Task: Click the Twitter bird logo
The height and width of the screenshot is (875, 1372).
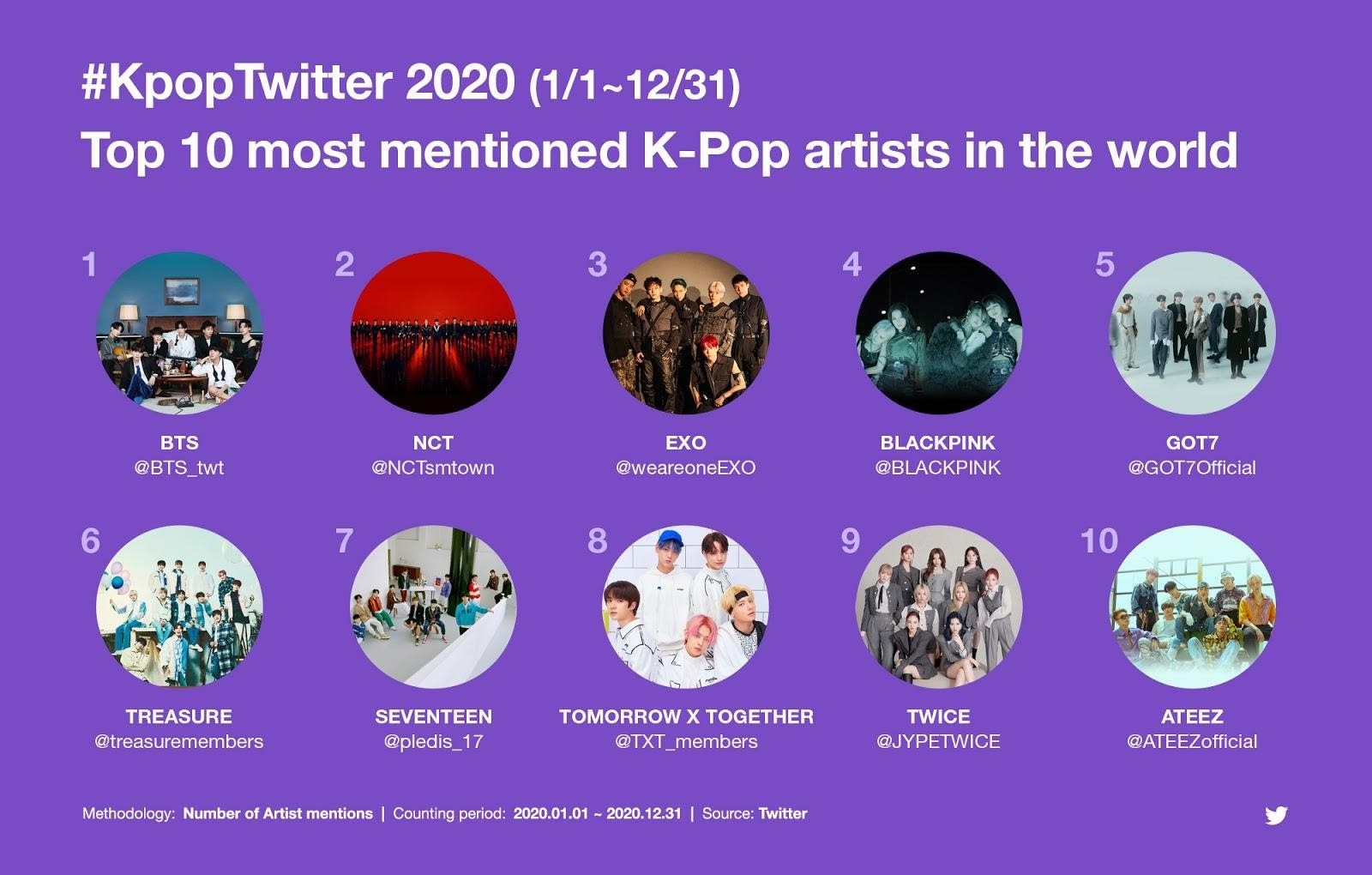Action: pyautogui.click(x=1276, y=815)
